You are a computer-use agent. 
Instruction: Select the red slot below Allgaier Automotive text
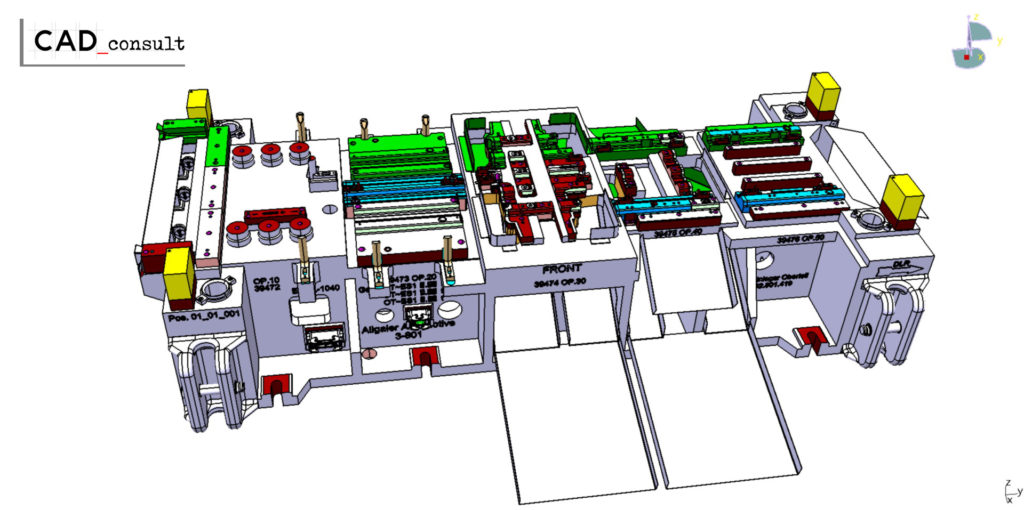point(423,357)
